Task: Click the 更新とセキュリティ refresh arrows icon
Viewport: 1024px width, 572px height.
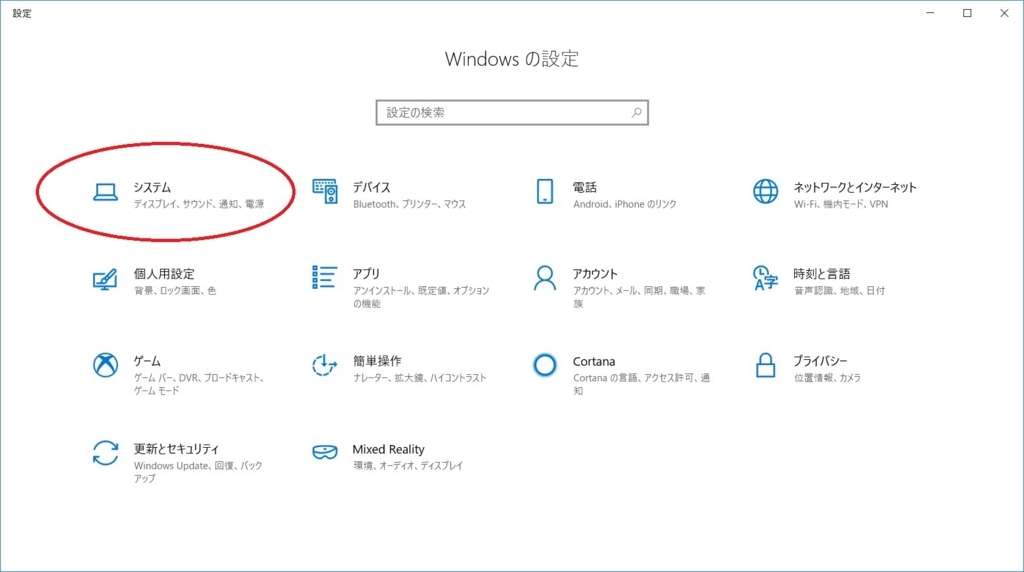Action: click(105, 453)
